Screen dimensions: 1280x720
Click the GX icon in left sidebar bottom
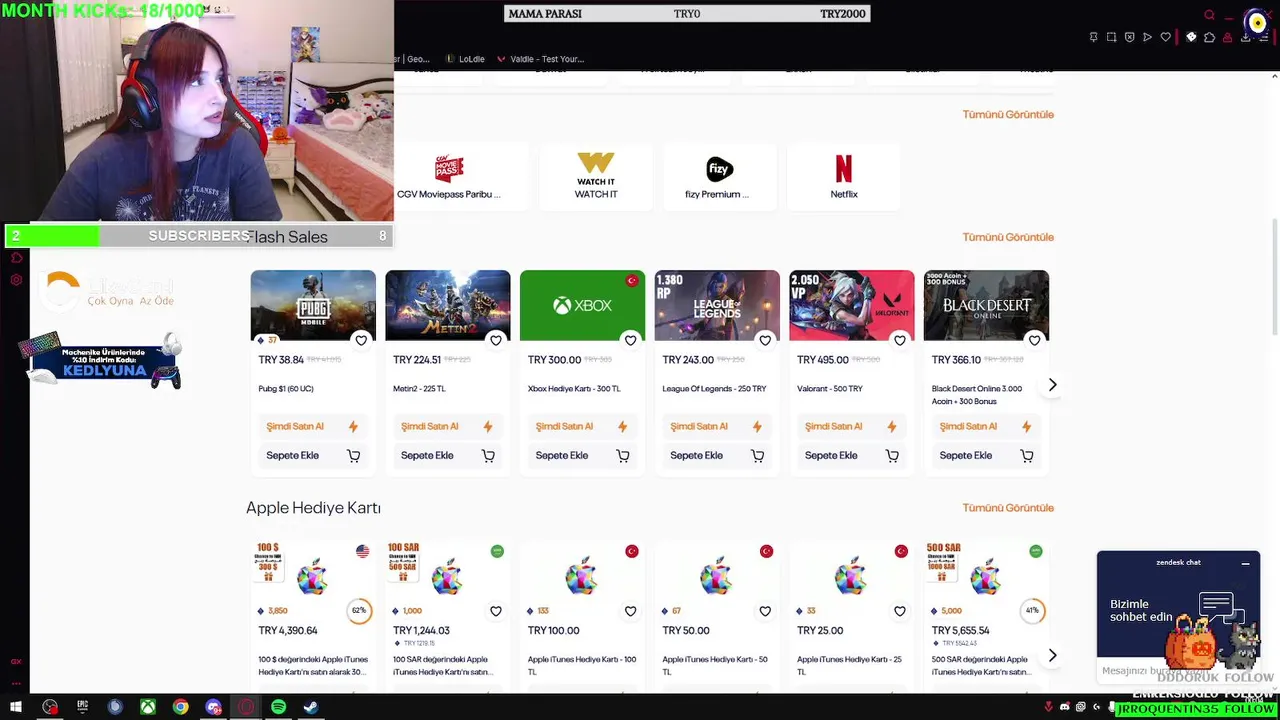point(16,661)
